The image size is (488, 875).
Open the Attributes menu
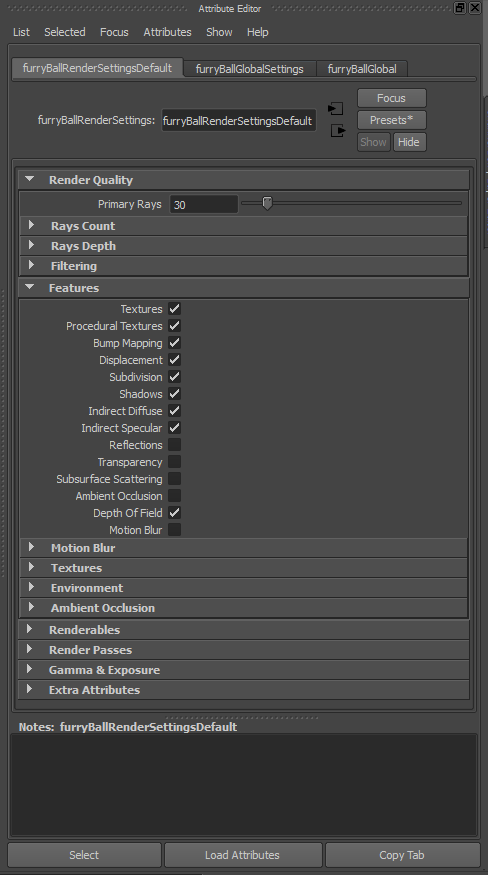point(168,32)
